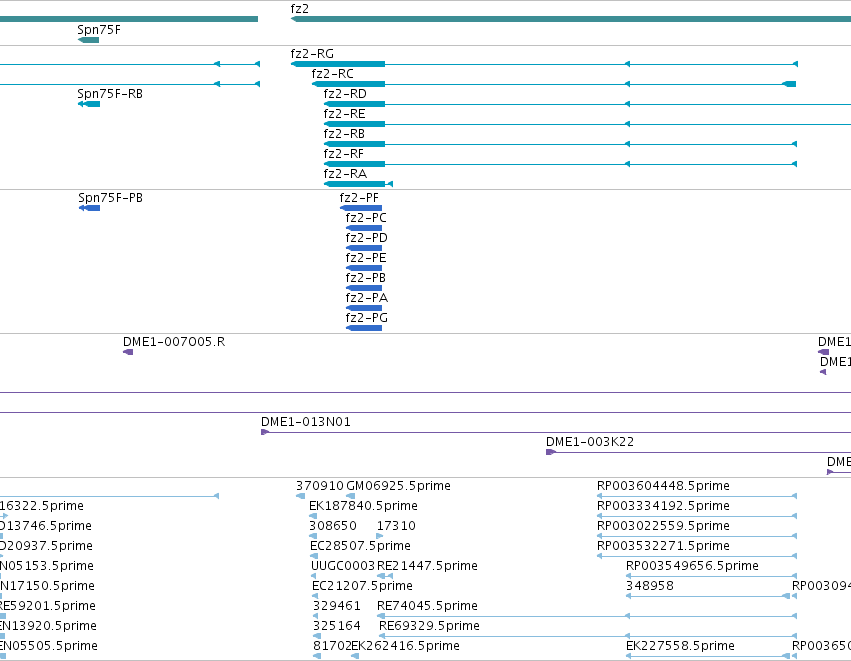Image resolution: width=851 pixels, height=661 pixels.
Task: Select the Spn75F-RB transcript glyph
Action: [89, 104]
